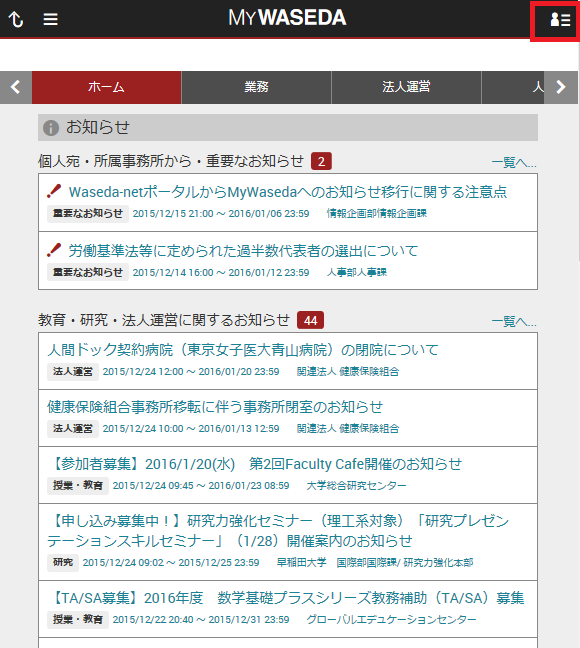Switch to the 業務 tab
580x648 pixels.
coord(256,87)
